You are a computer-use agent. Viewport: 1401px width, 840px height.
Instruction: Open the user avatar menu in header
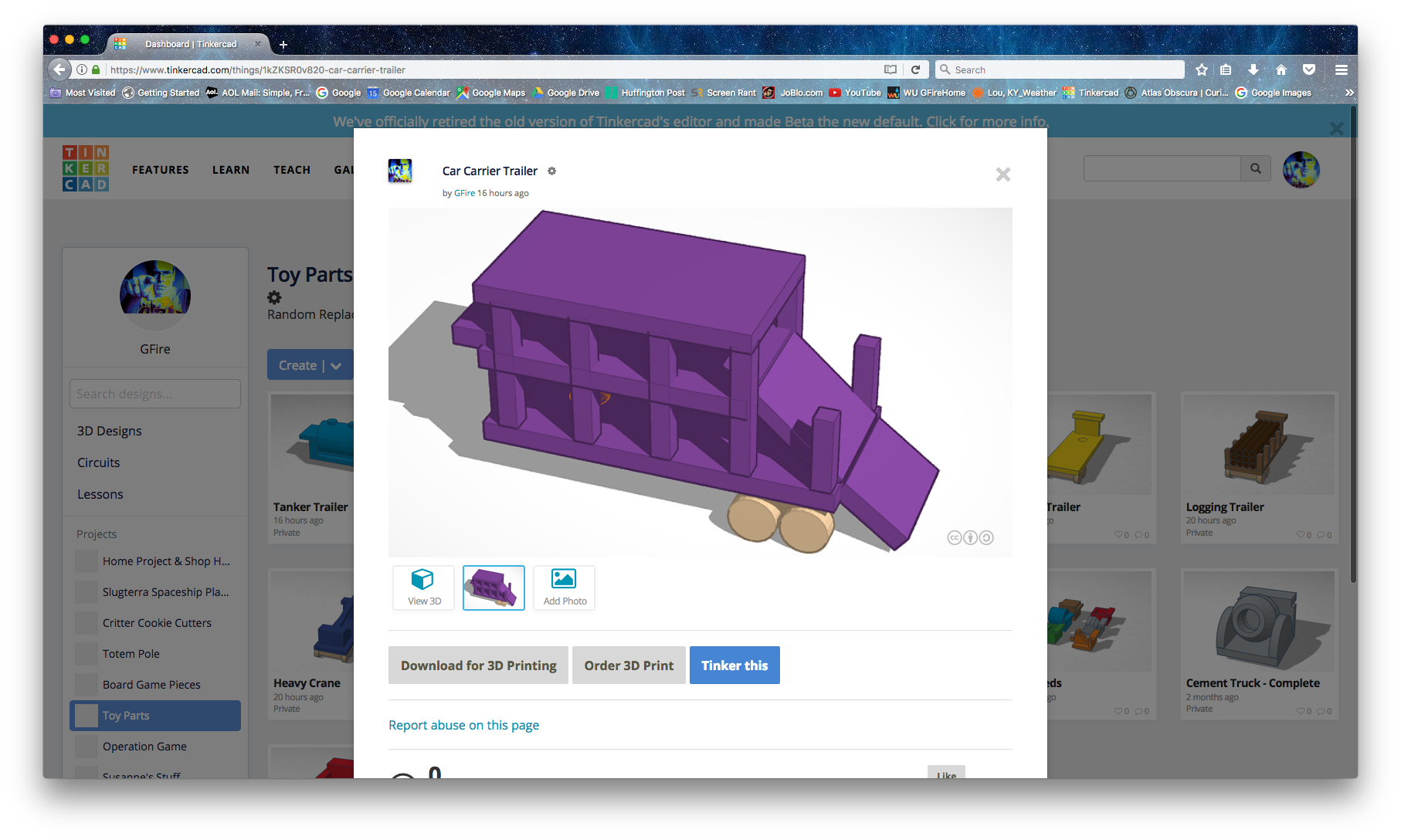click(x=1301, y=170)
